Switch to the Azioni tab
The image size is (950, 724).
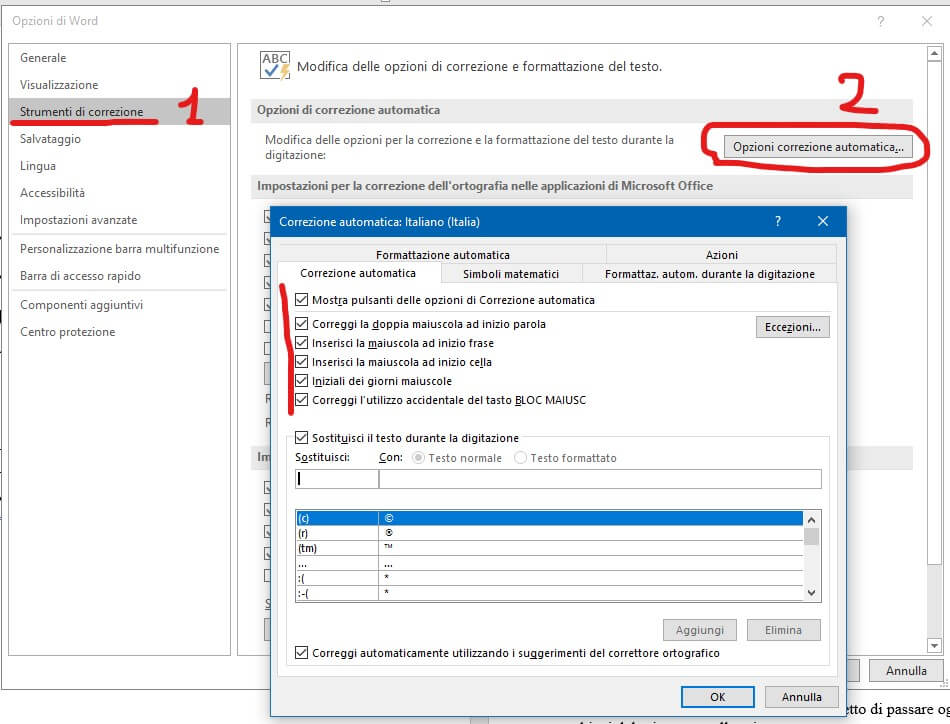[x=722, y=255]
